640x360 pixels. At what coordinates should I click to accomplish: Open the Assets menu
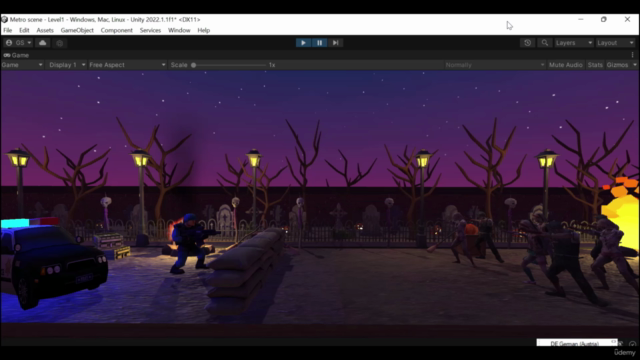45,30
